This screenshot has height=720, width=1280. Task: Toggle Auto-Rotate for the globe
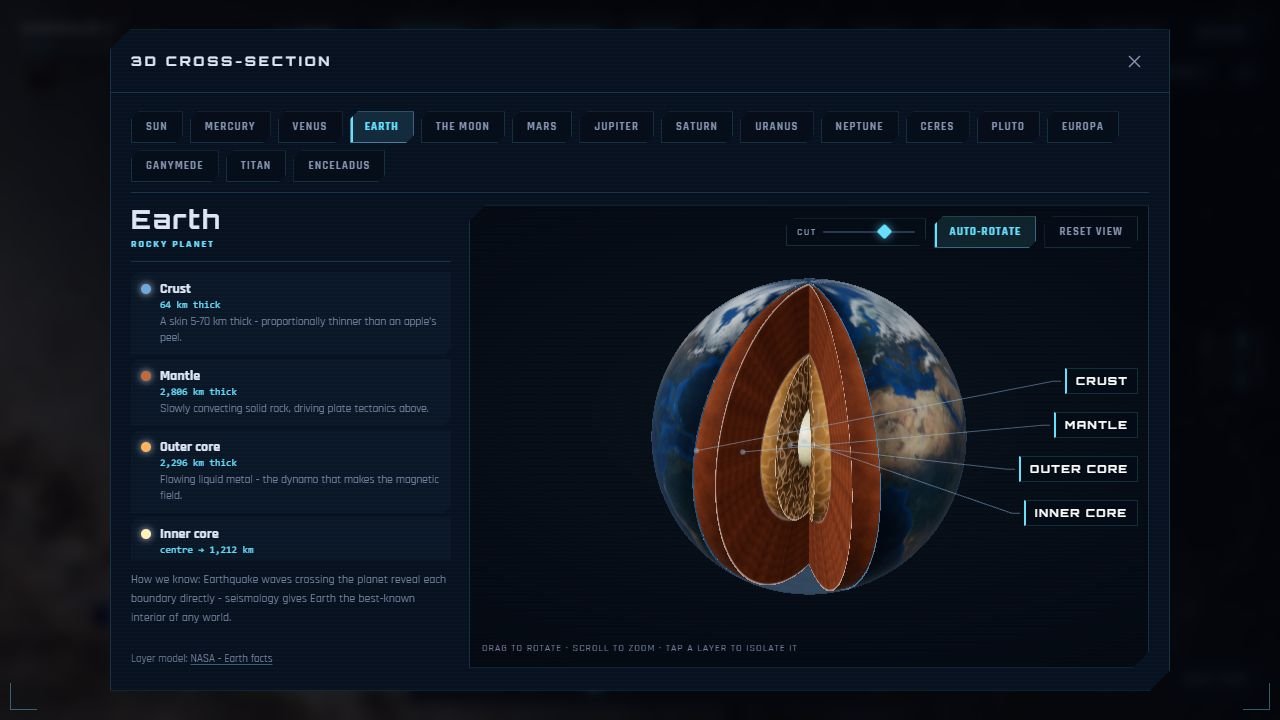985,231
